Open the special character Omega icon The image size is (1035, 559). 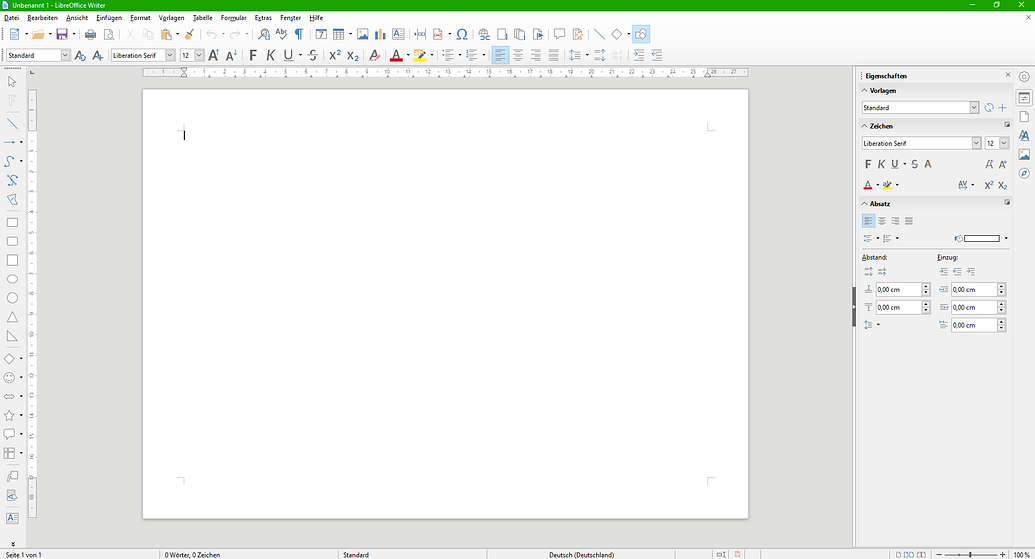click(462, 34)
